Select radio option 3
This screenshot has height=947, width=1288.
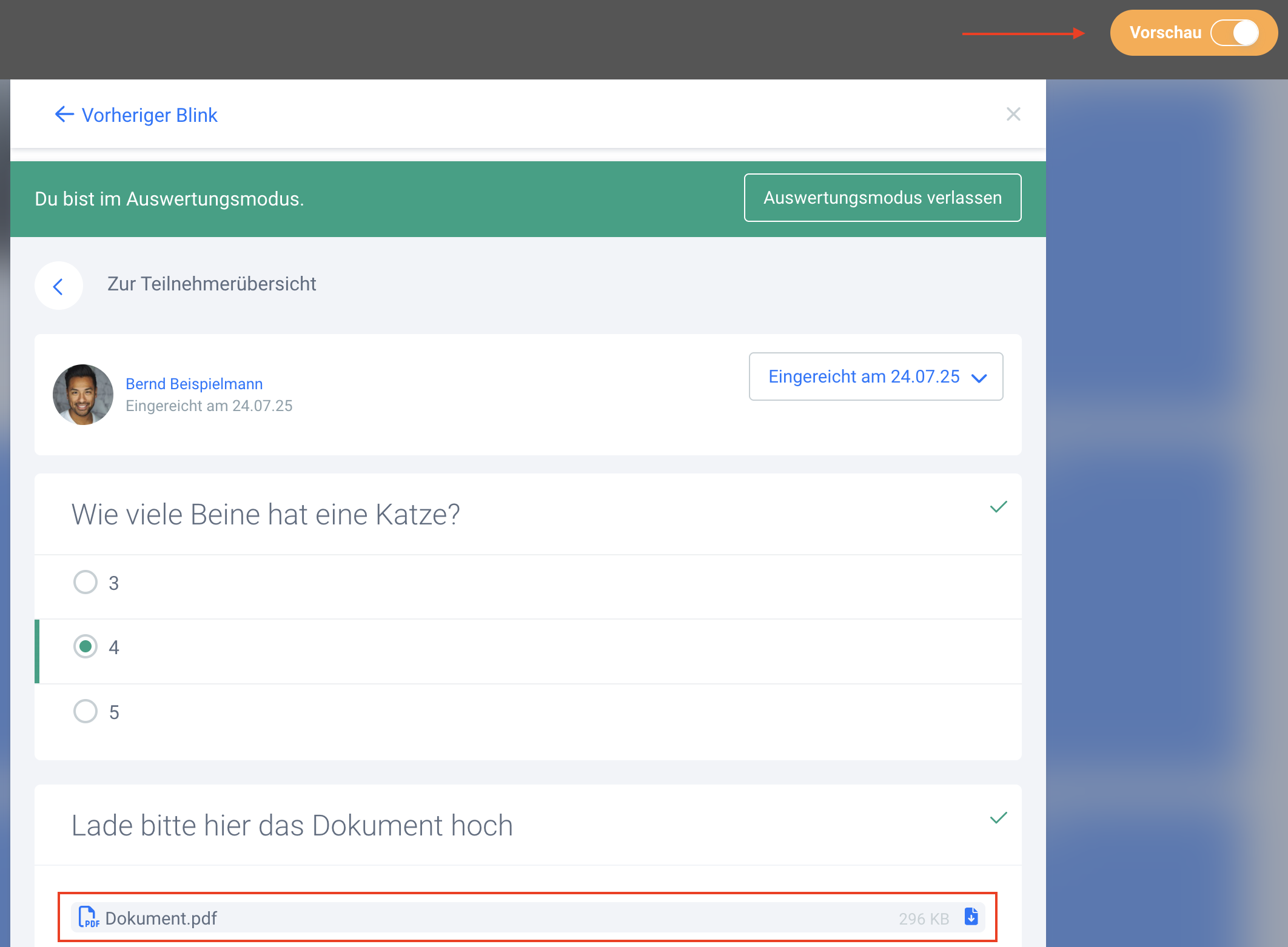(86, 582)
